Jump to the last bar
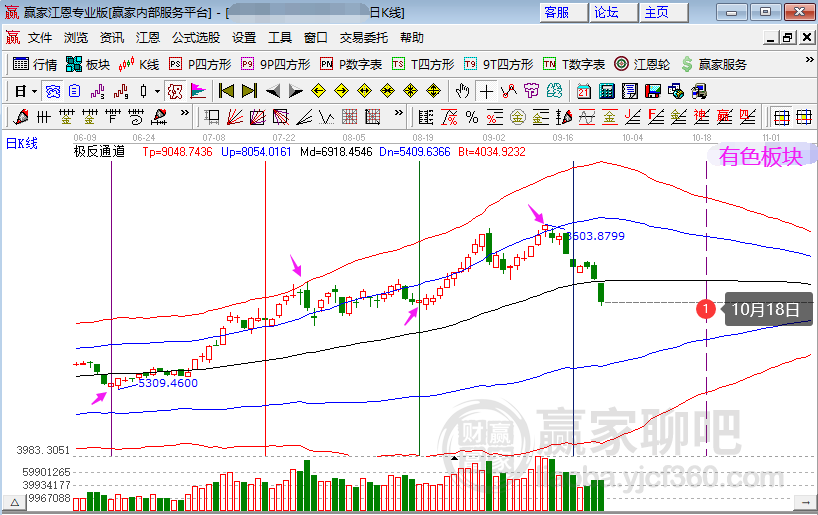The width and height of the screenshot is (818, 515). (249, 91)
